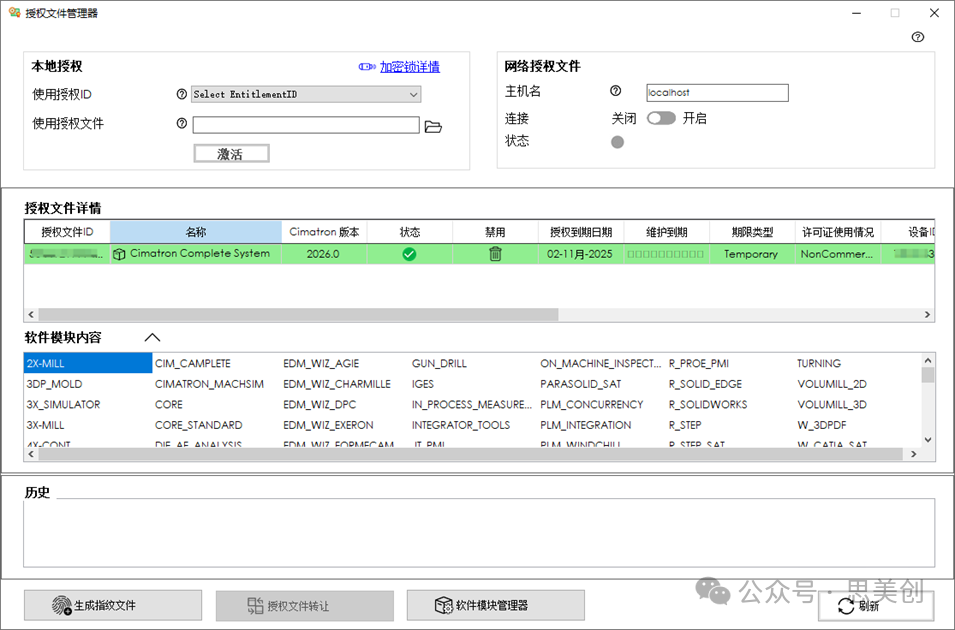
Task: Click the 生成指纹文件 button
Action: pyautogui.click(x=113, y=605)
